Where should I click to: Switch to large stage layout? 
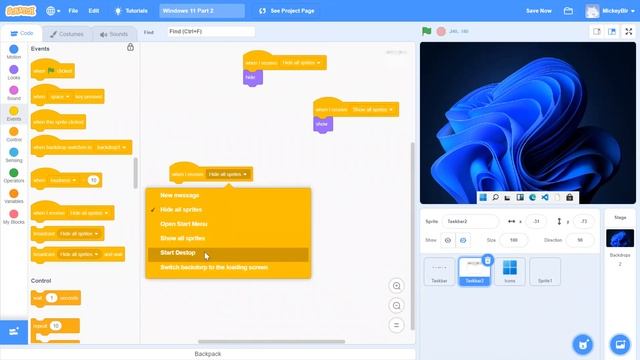[612, 31]
